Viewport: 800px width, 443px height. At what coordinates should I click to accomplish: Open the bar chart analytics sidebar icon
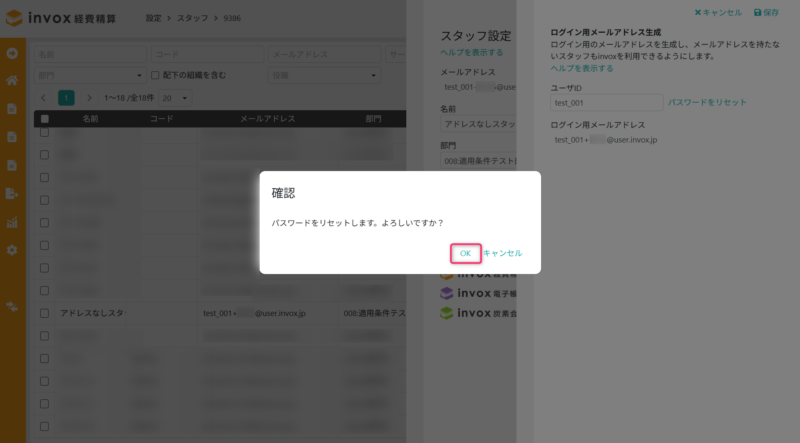(x=12, y=222)
